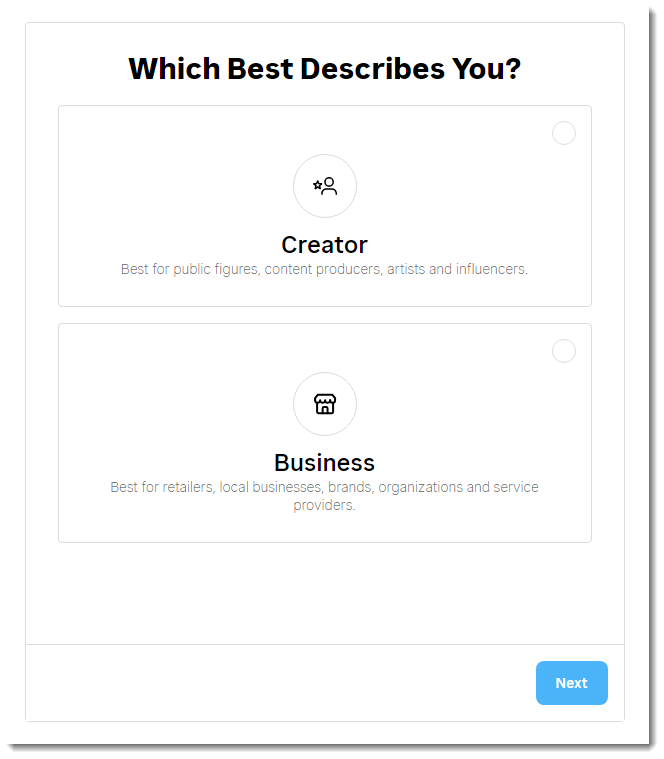Image resolution: width=664 pixels, height=759 pixels.
Task: Click the word "influencers" in Creator description
Action: 492,269
